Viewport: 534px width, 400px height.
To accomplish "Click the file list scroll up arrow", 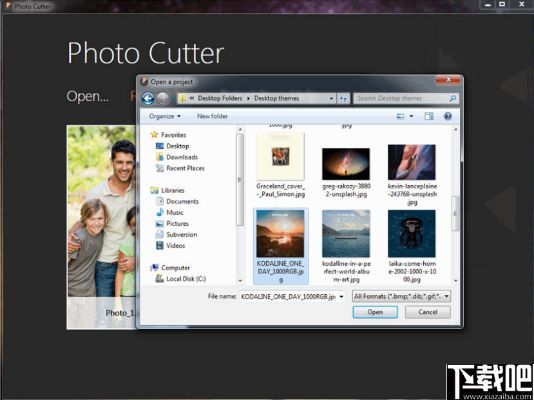I will click(x=456, y=129).
